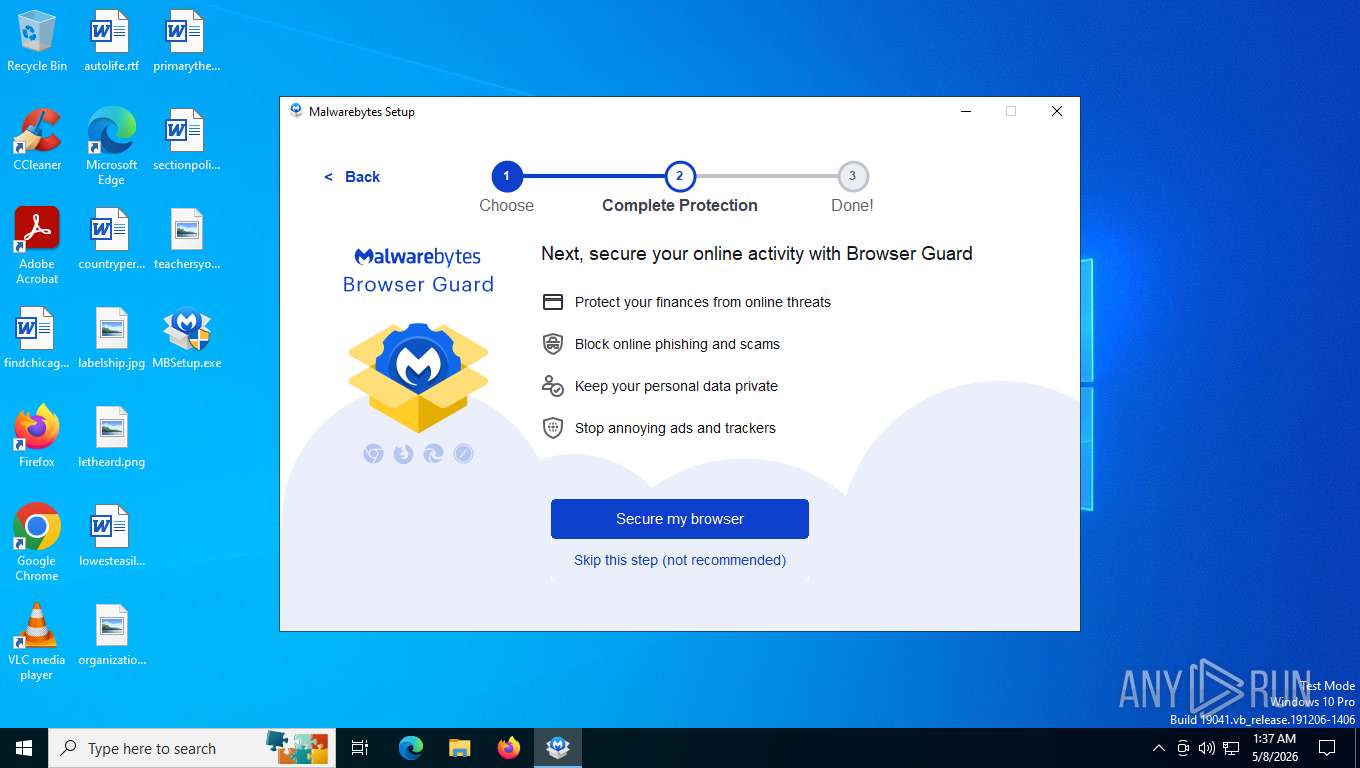Click the Secure my browser button

tap(680, 519)
